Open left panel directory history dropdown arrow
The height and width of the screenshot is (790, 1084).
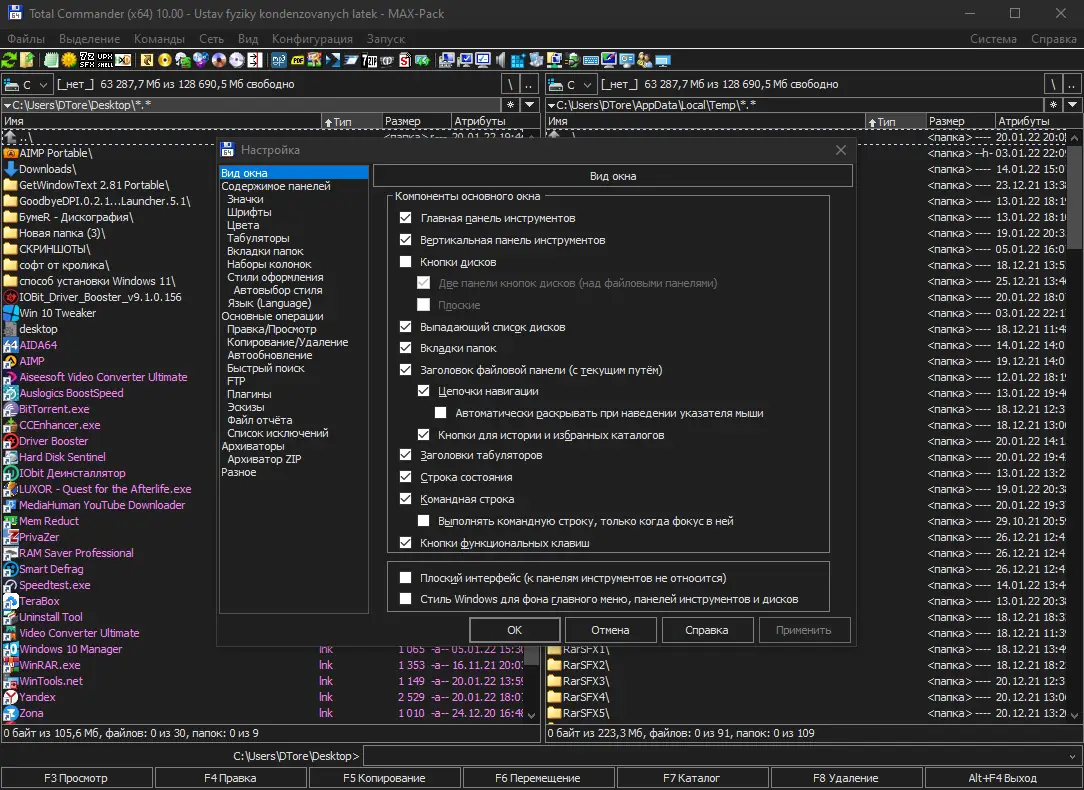530,105
